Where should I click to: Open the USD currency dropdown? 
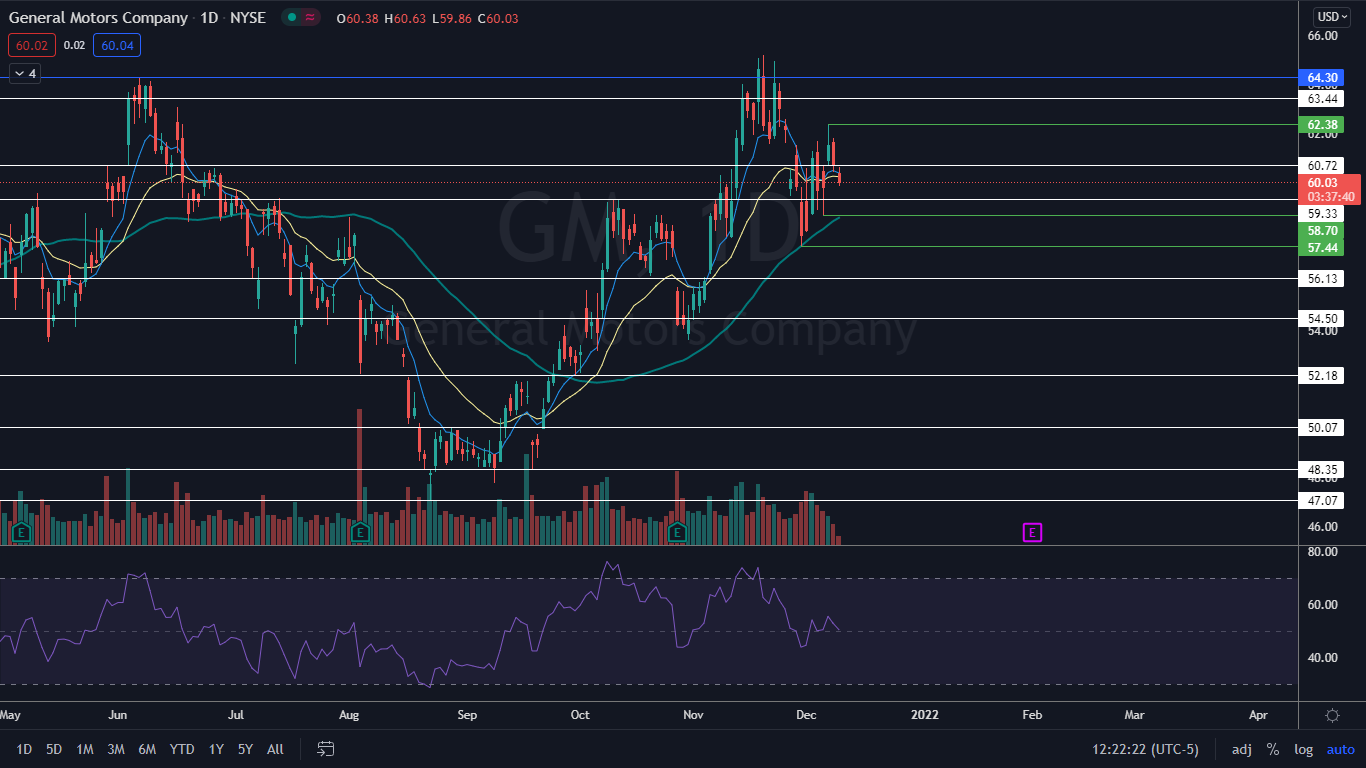(1332, 17)
